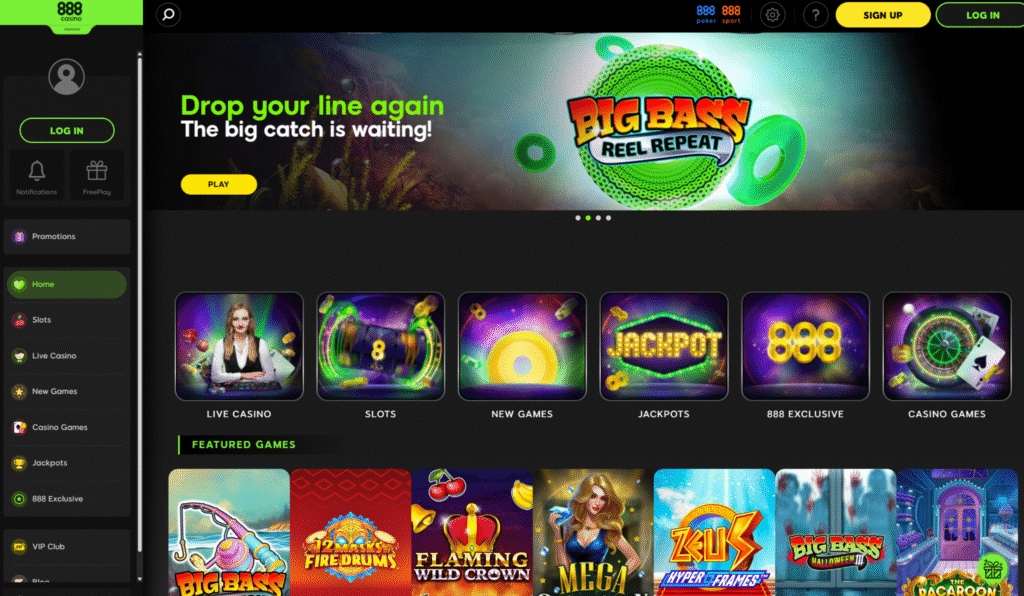Open the search magnifier icon
The image size is (1024, 596).
168,14
